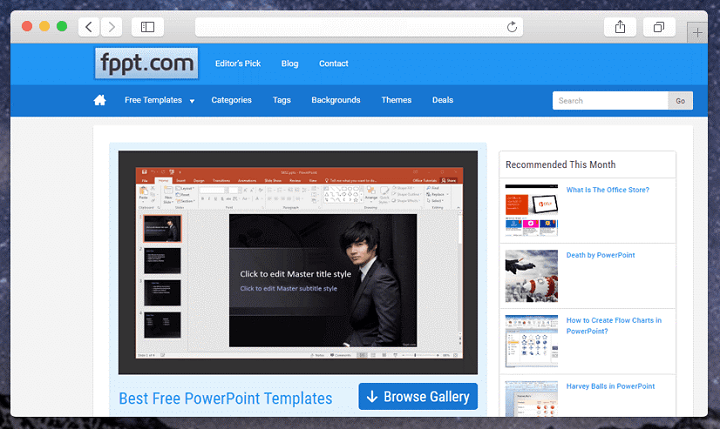Click the Browse Gallery button

418,396
